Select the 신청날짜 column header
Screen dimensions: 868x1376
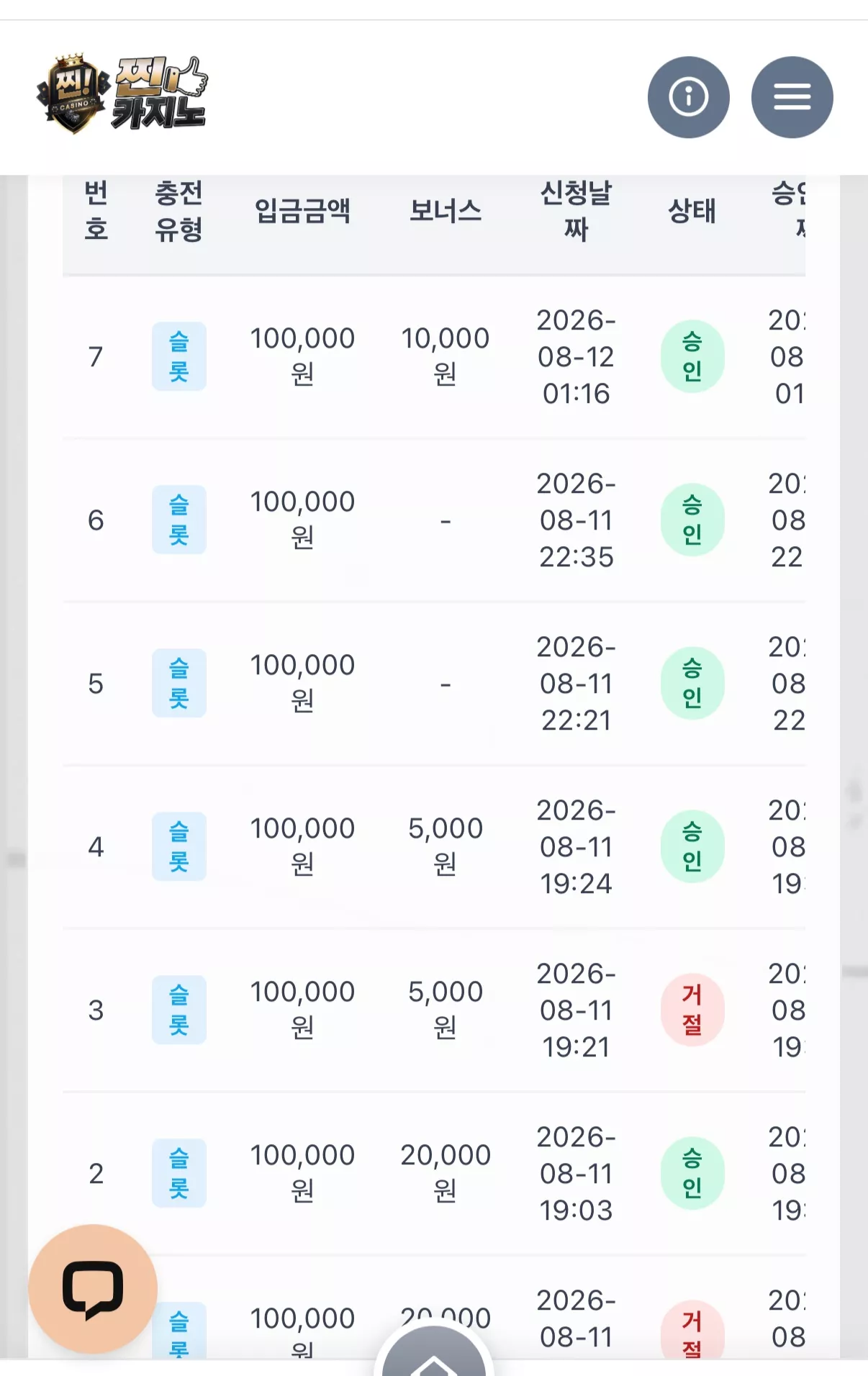tap(576, 211)
